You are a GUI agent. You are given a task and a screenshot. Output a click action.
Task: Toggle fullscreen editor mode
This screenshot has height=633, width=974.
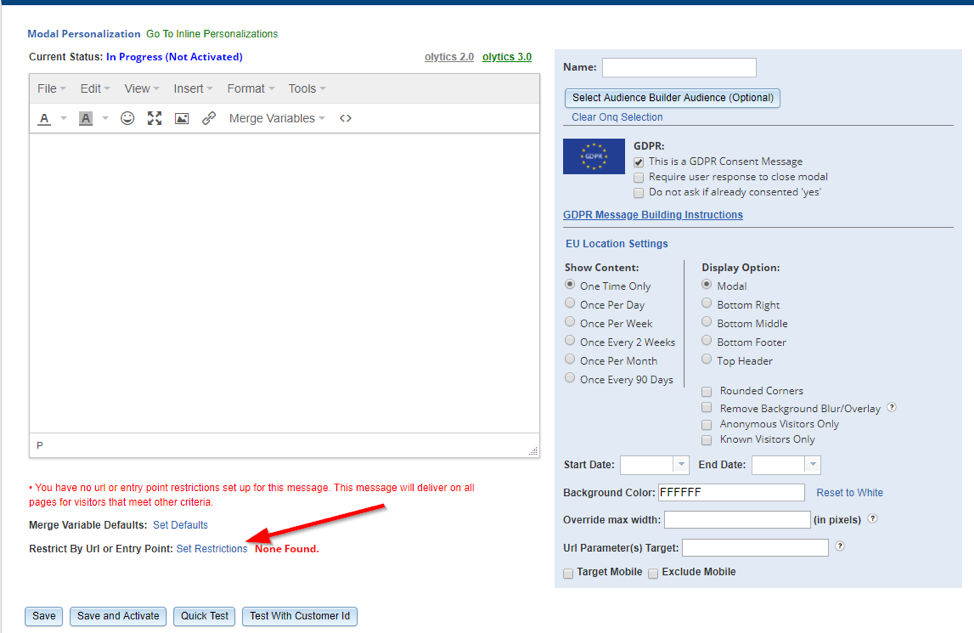[x=154, y=118]
